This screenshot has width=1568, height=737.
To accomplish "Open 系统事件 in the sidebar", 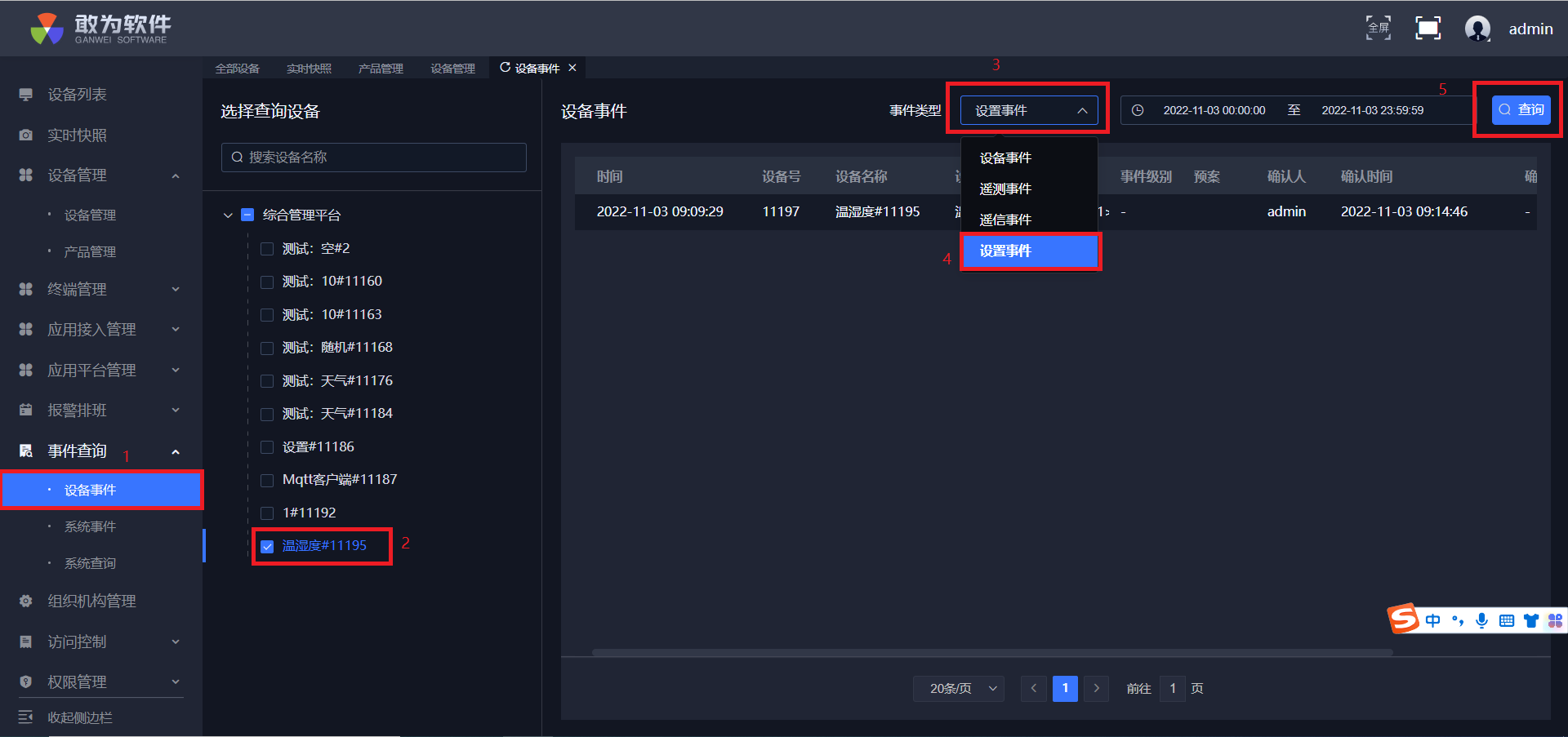I will (x=91, y=527).
